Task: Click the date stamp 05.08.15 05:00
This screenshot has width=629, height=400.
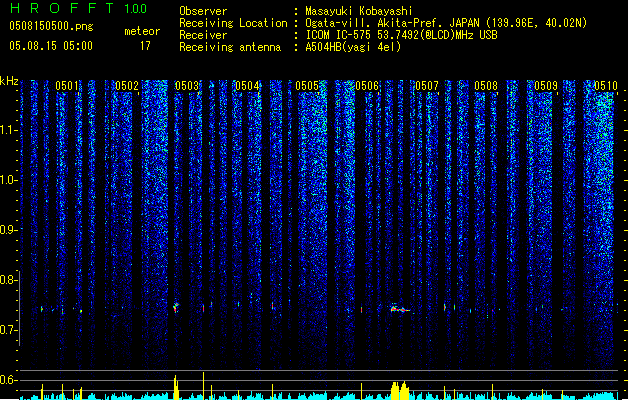Action: [51, 46]
